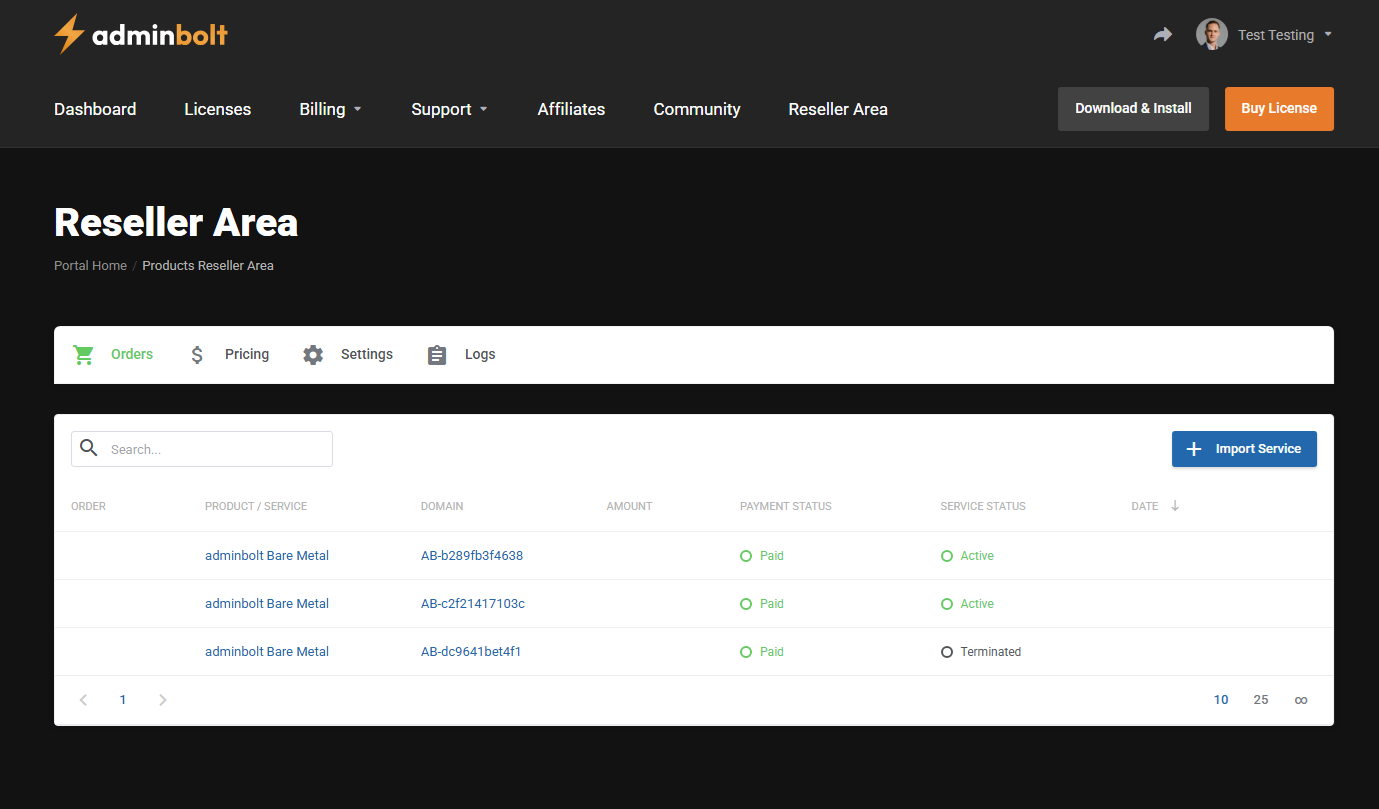This screenshot has height=809, width=1379.
Task: Click the share arrow icon in header
Action: [x=1162, y=35]
